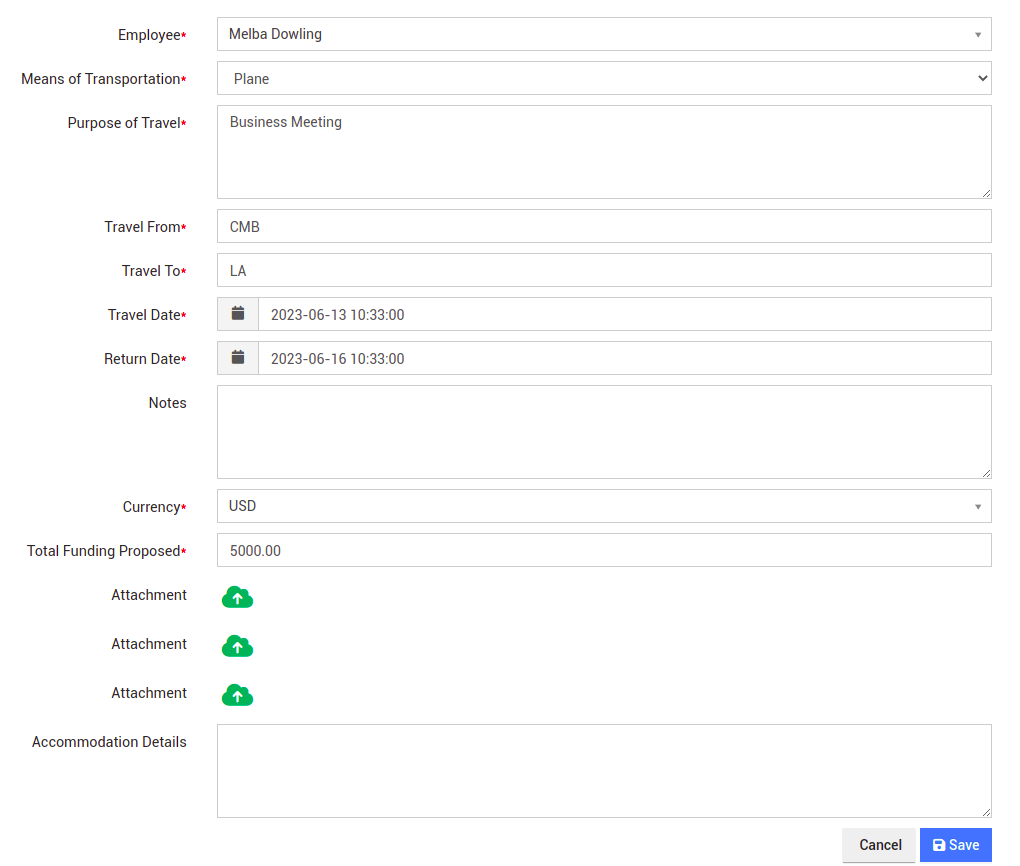This screenshot has height=866, width=1020.
Task: Click Accommodation Details textarea resize handle
Action: [986, 812]
